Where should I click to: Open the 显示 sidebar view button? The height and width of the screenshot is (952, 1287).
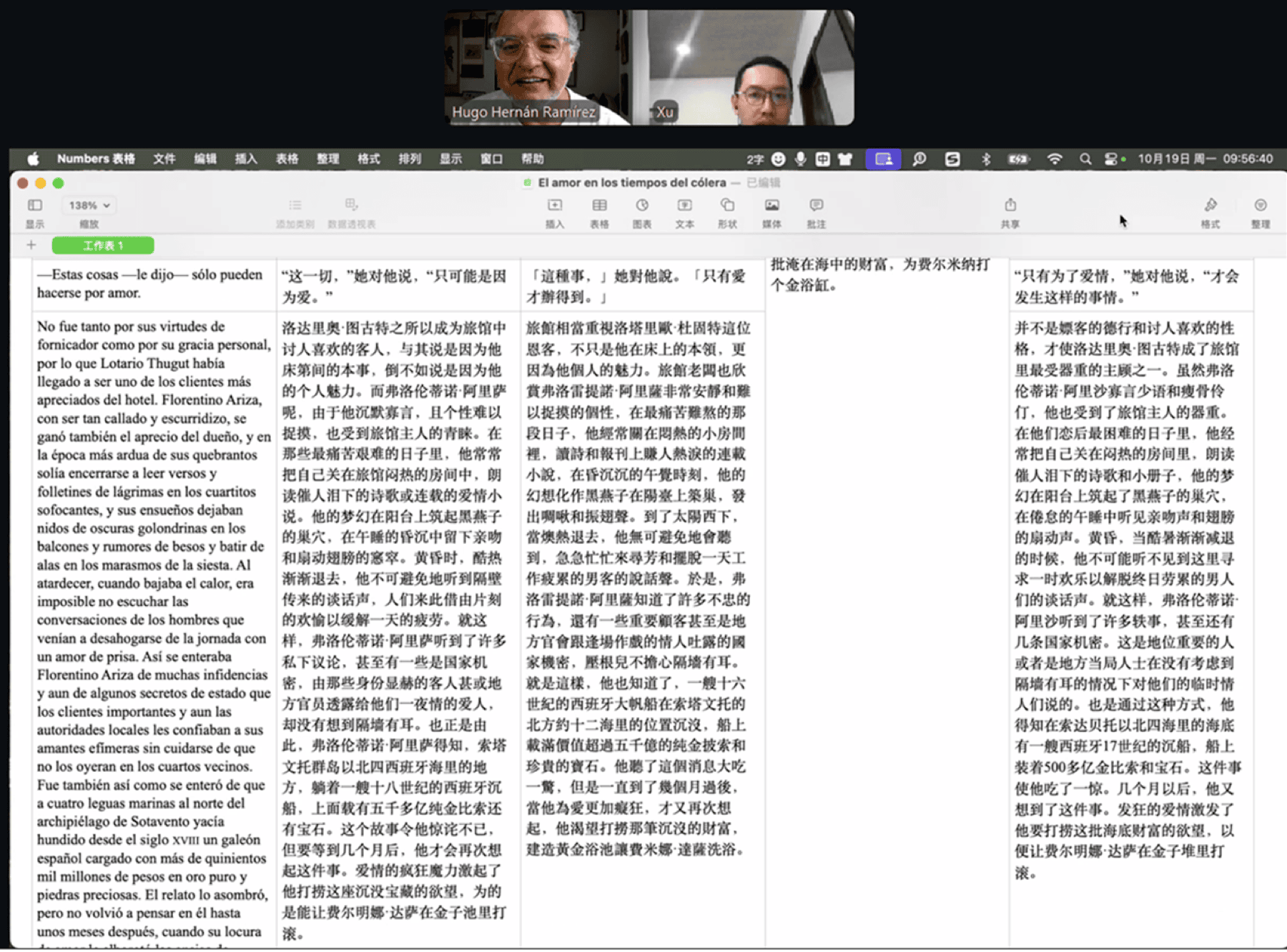click(34, 206)
